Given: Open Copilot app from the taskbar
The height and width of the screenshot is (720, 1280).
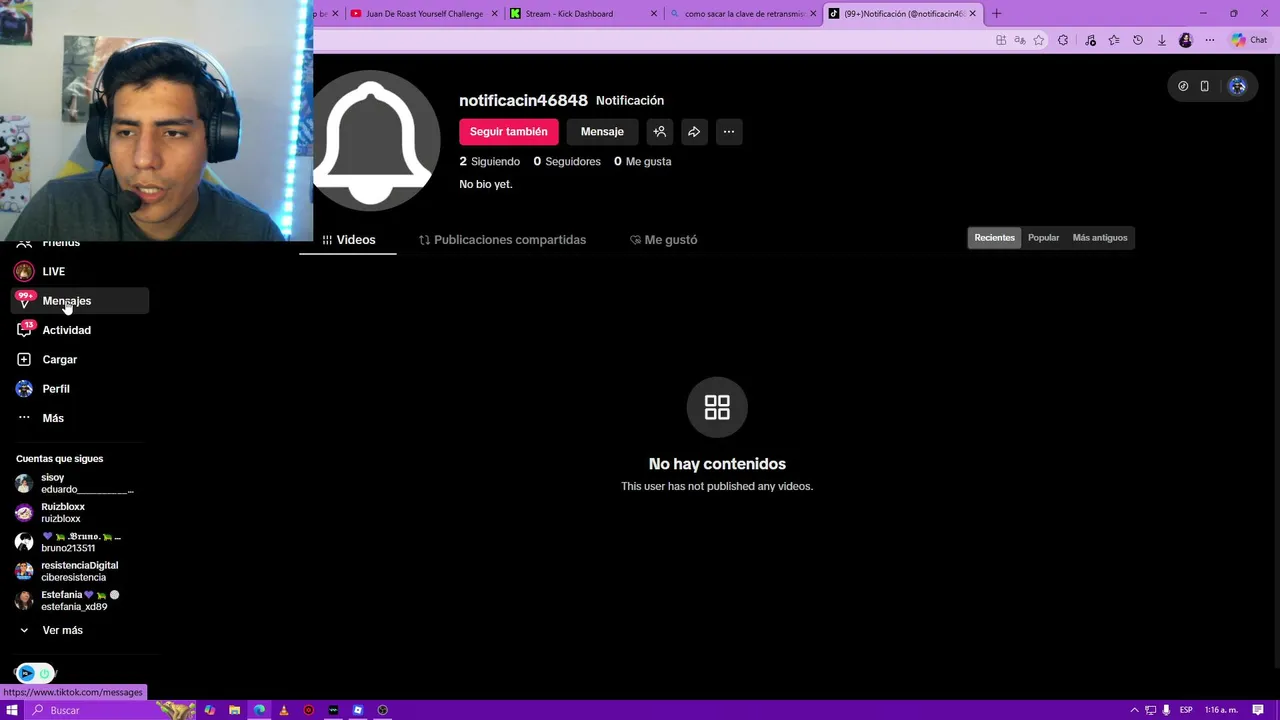Looking at the screenshot, I should pos(209,710).
